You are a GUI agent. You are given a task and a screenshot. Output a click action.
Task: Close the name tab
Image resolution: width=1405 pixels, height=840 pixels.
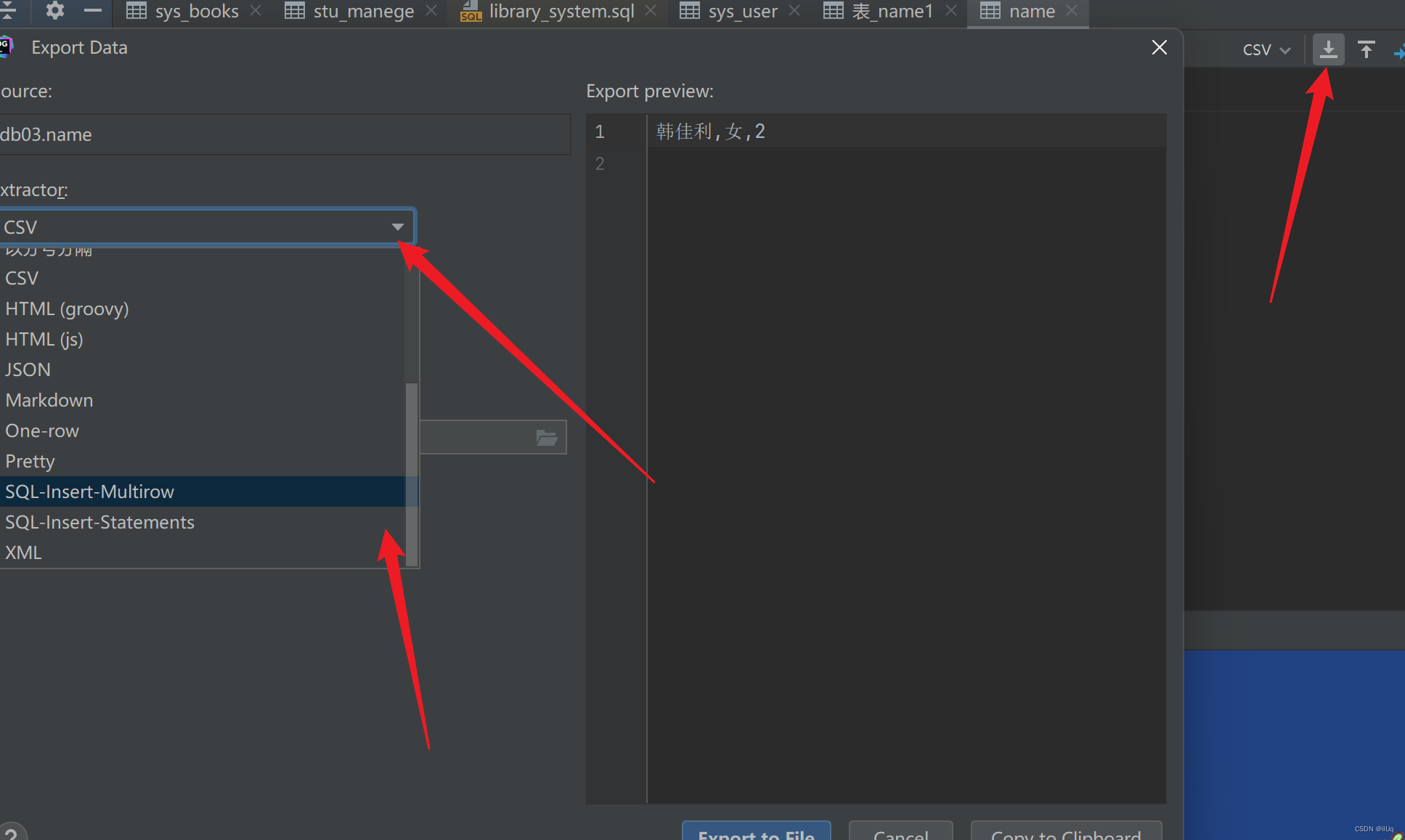(1072, 11)
